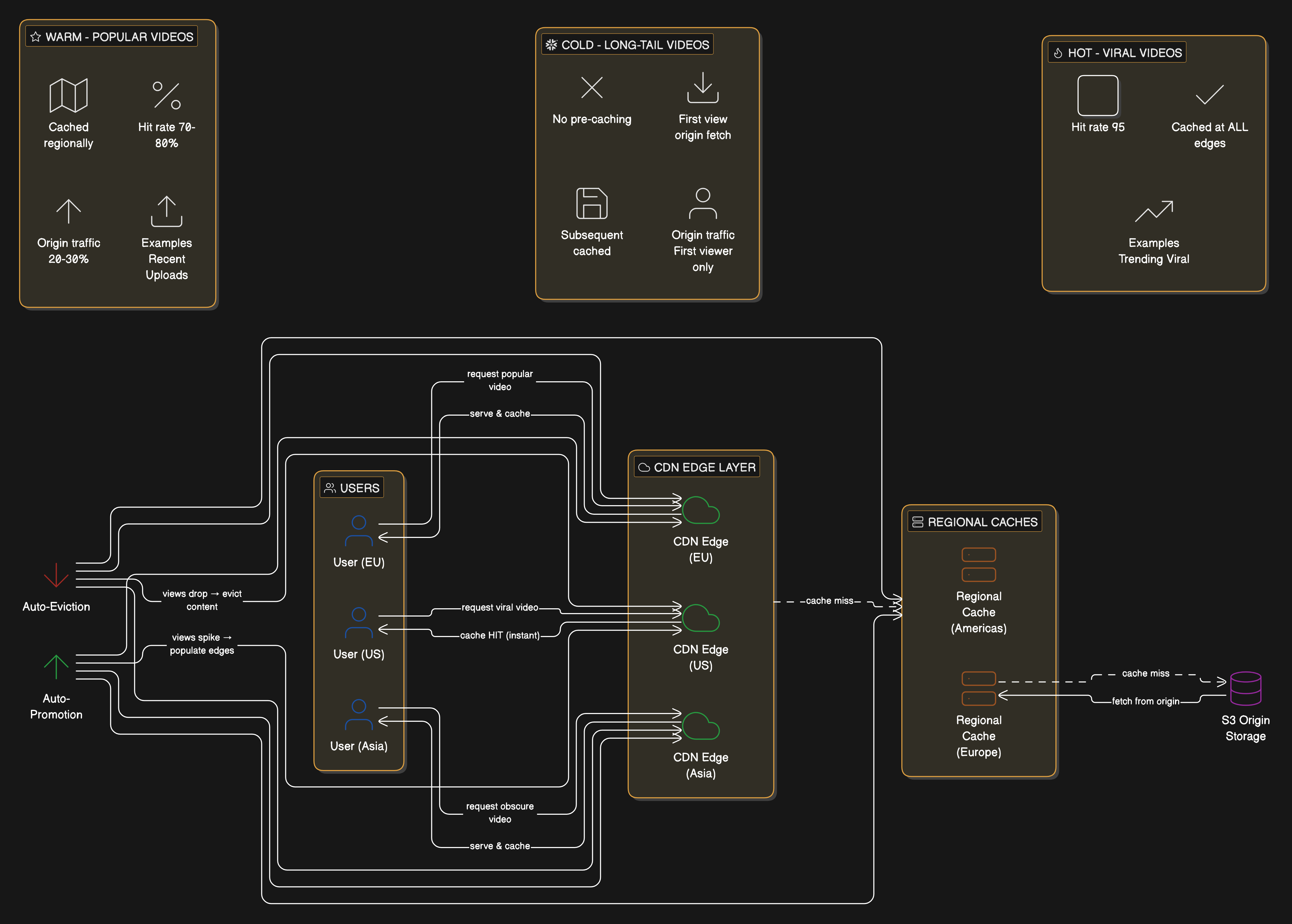The image size is (1292, 924).
Task: Click the trending chart icon above Examples Trending Viral
Action: click(x=1154, y=211)
